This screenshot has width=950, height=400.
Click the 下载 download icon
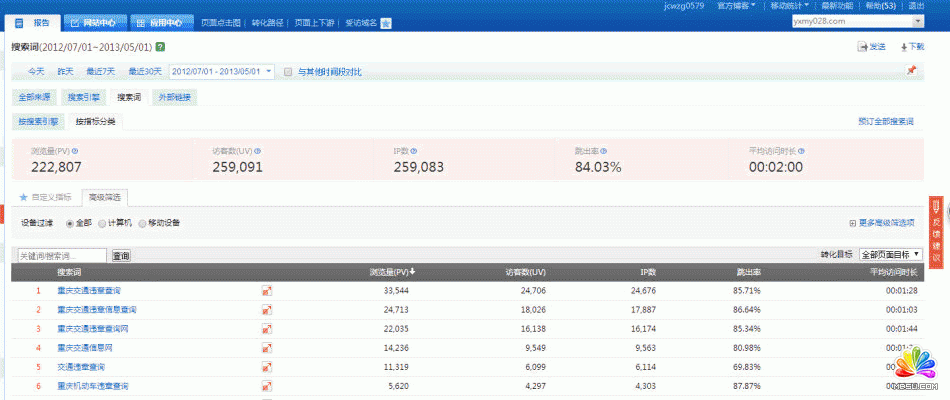click(904, 47)
